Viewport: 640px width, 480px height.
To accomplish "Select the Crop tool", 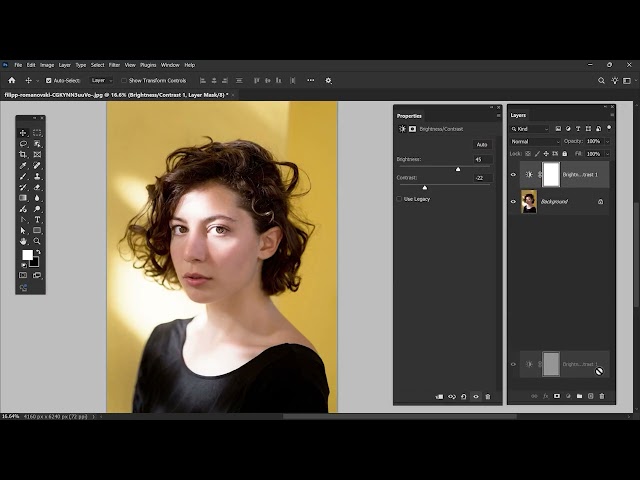I will (x=23, y=154).
